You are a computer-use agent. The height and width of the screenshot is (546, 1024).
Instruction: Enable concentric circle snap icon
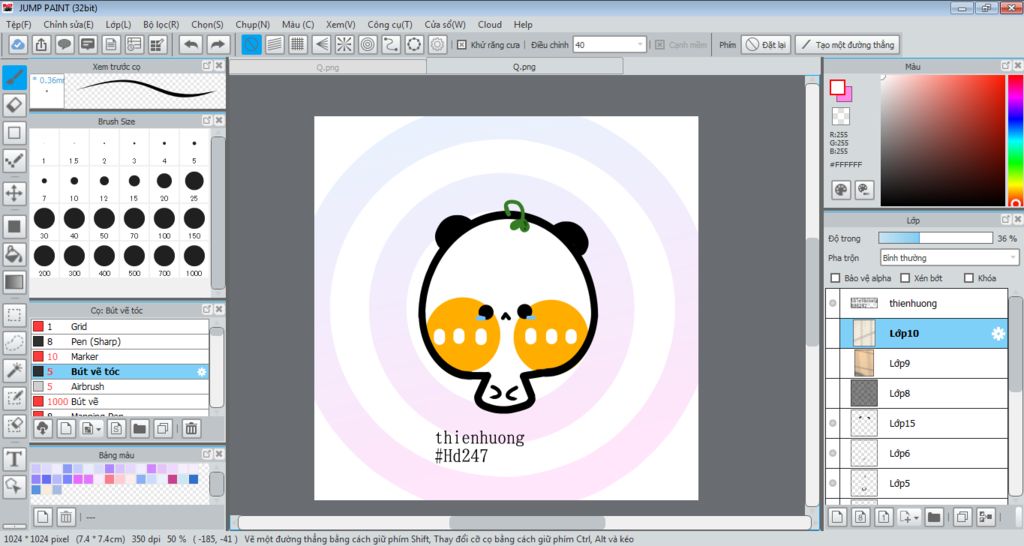click(x=368, y=45)
